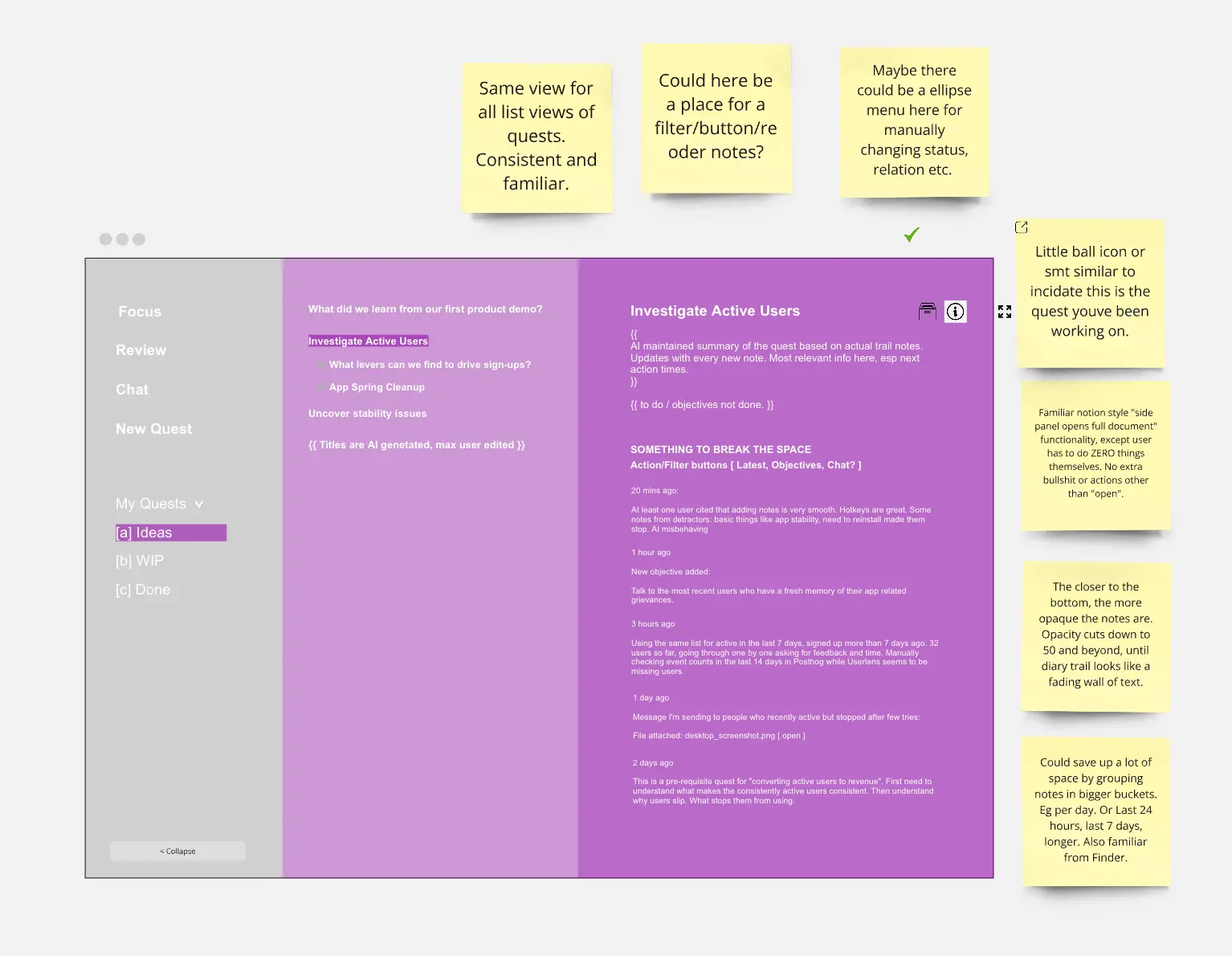The height and width of the screenshot is (956, 1232).
Task: Click 'SOMETHING TO BREAK THE SPACE' heading
Action: pyautogui.click(x=720, y=450)
